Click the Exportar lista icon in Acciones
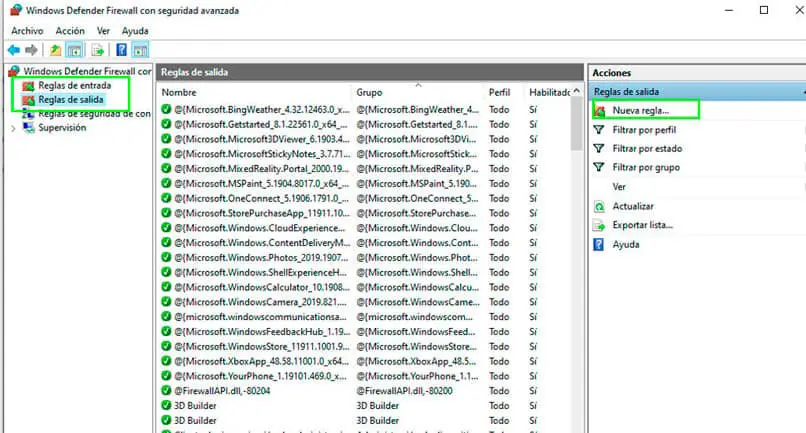The width and height of the screenshot is (806, 433). click(599, 225)
